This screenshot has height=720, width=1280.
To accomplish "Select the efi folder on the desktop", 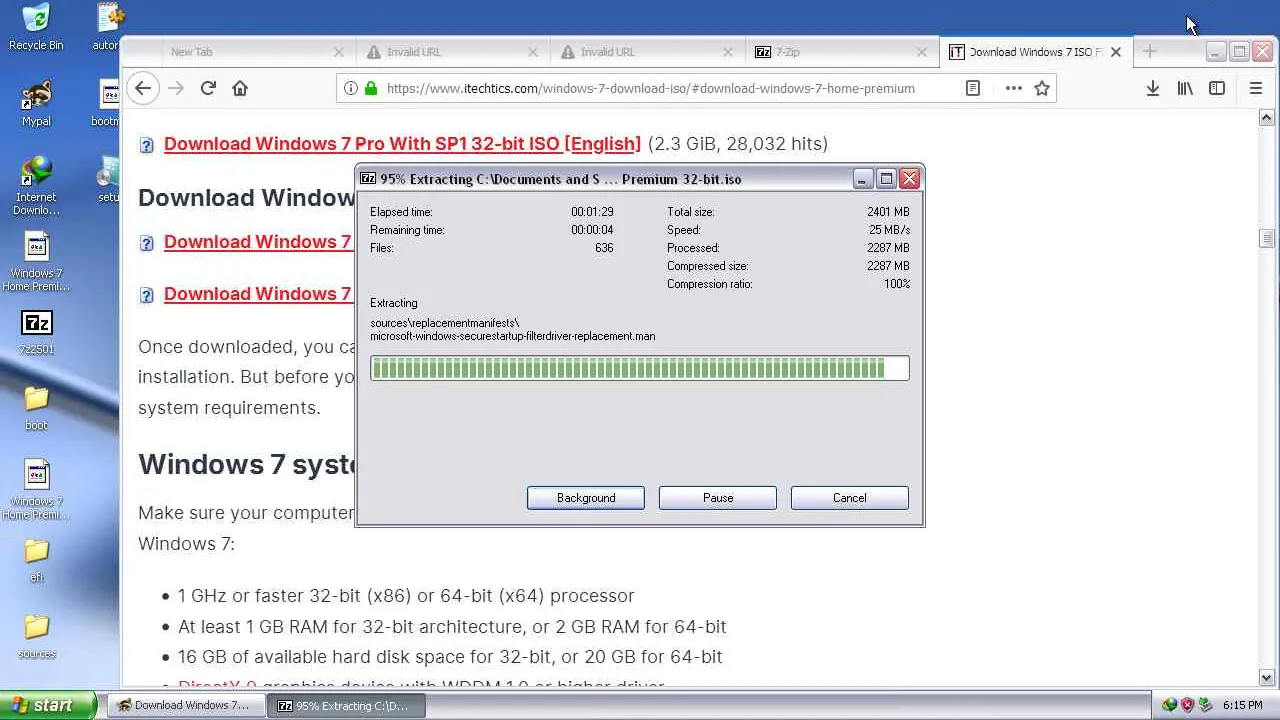I will tap(36, 560).
